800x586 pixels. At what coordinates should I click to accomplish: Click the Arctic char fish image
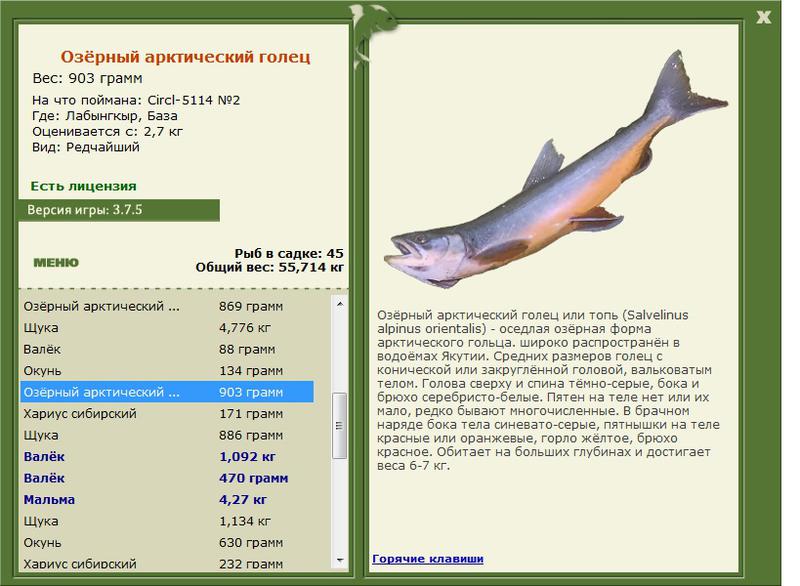tap(556, 169)
